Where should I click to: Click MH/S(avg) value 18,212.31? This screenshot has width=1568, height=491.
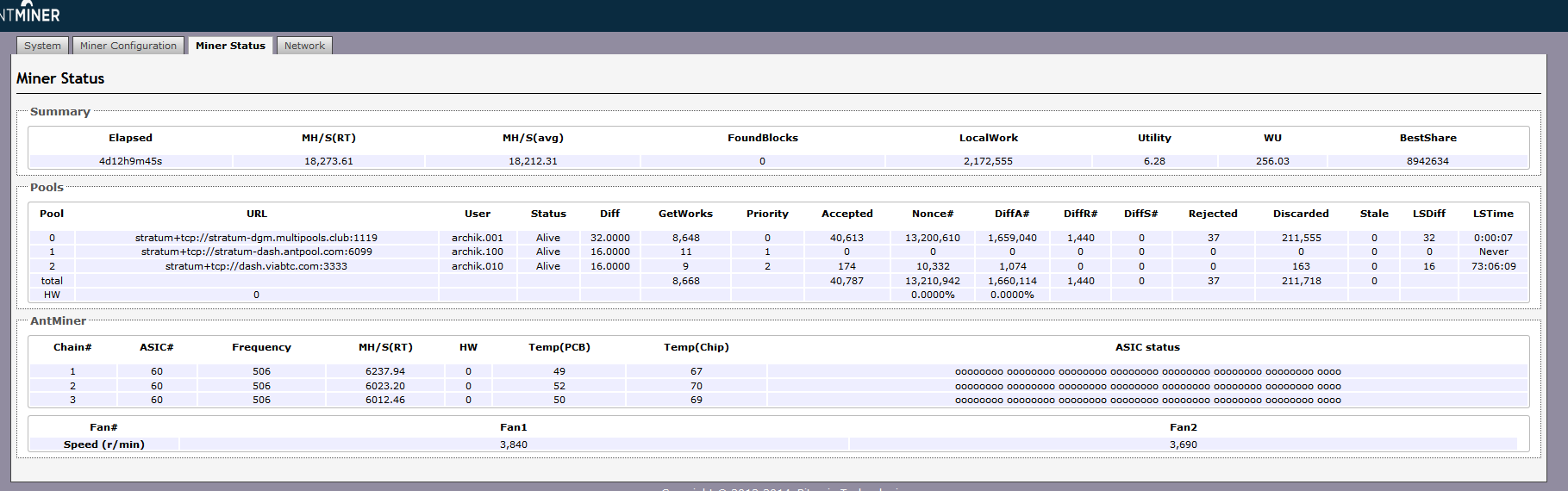point(533,161)
